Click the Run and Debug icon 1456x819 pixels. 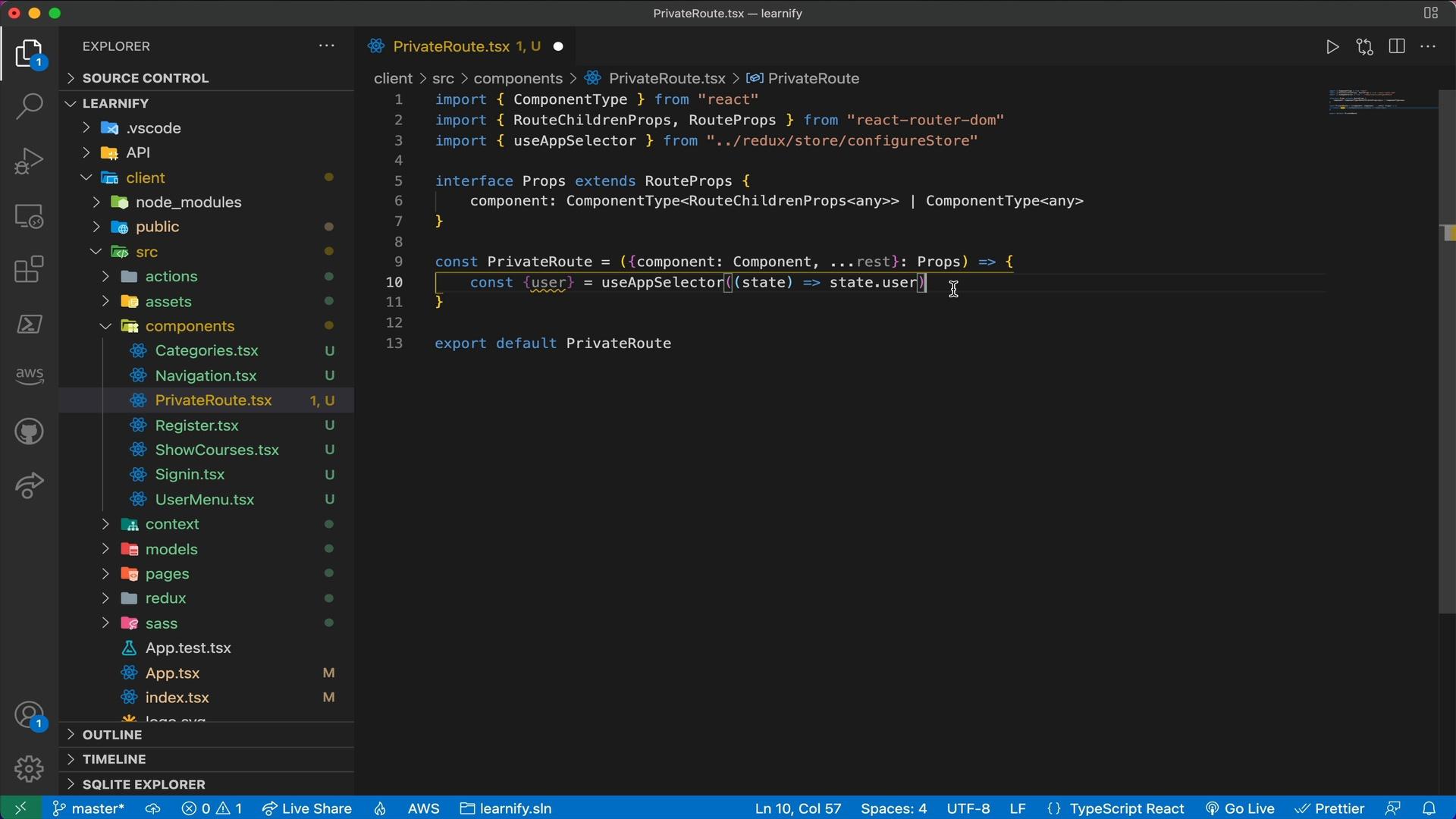(x=28, y=162)
